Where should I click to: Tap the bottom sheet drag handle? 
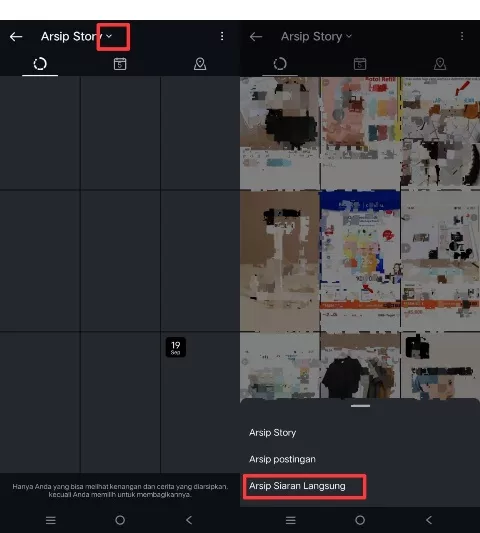click(360, 406)
